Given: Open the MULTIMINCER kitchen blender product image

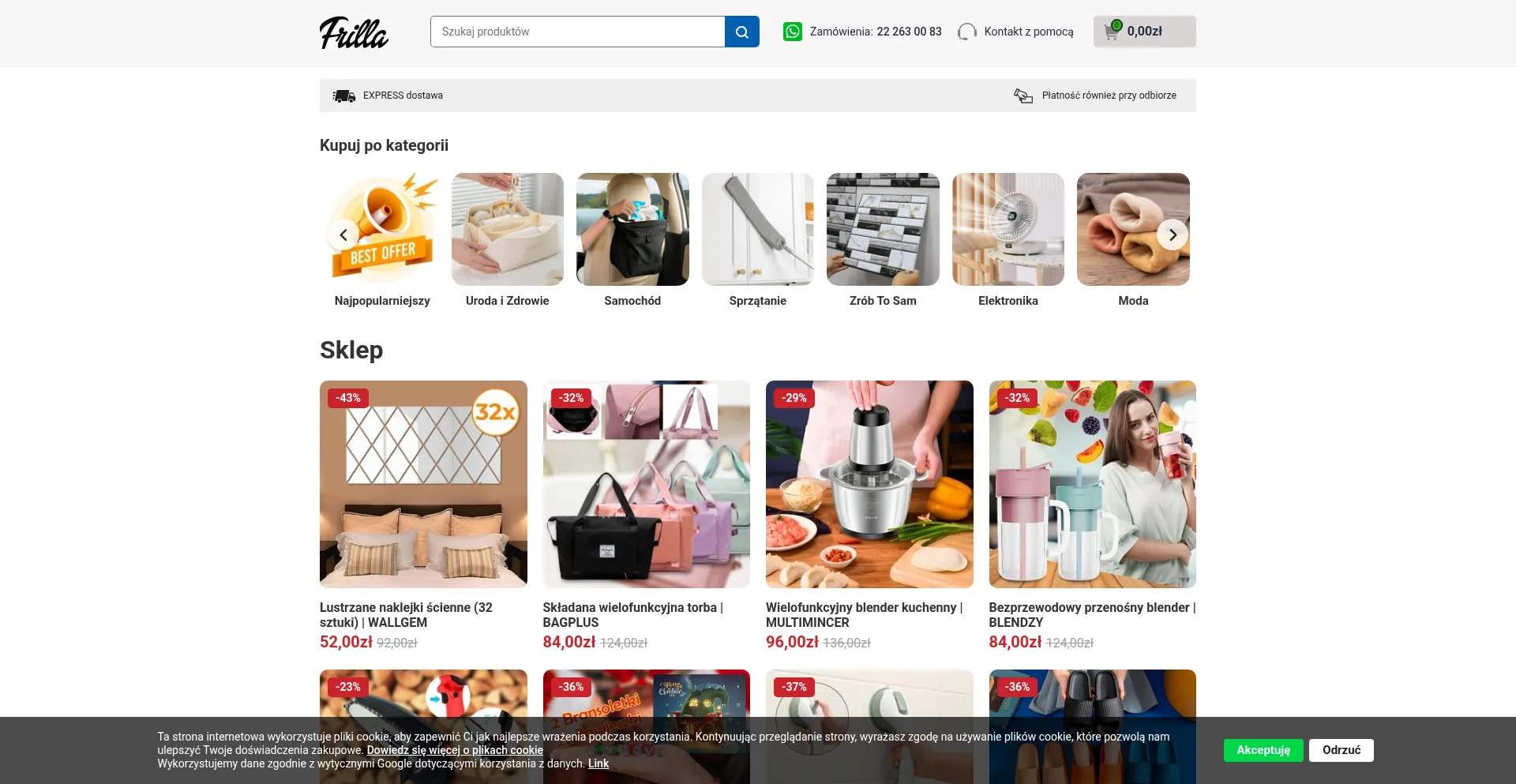Looking at the screenshot, I should [x=869, y=484].
